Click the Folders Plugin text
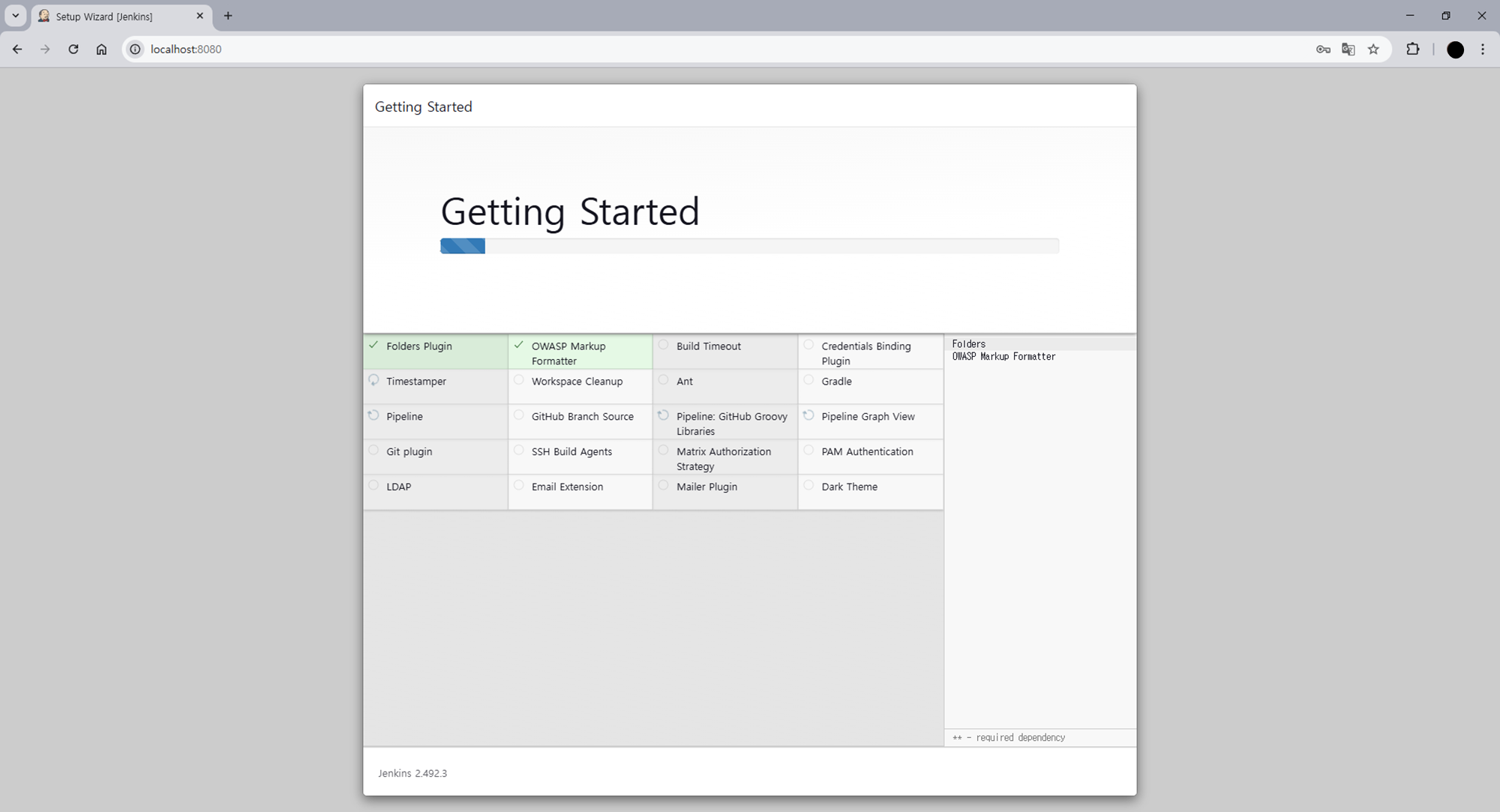1500x812 pixels. pos(419,346)
